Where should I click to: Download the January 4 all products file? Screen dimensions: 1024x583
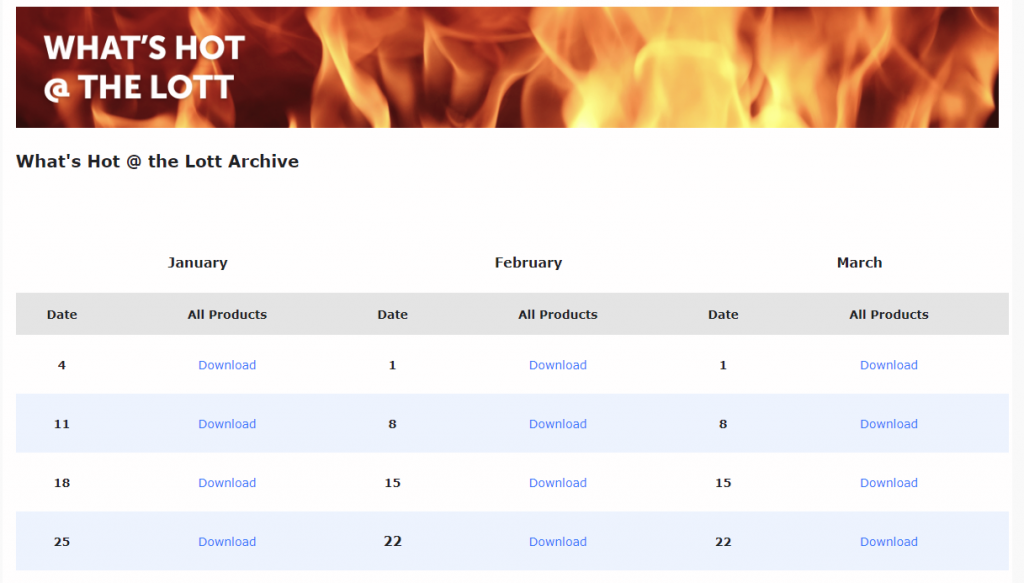point(227,365)
